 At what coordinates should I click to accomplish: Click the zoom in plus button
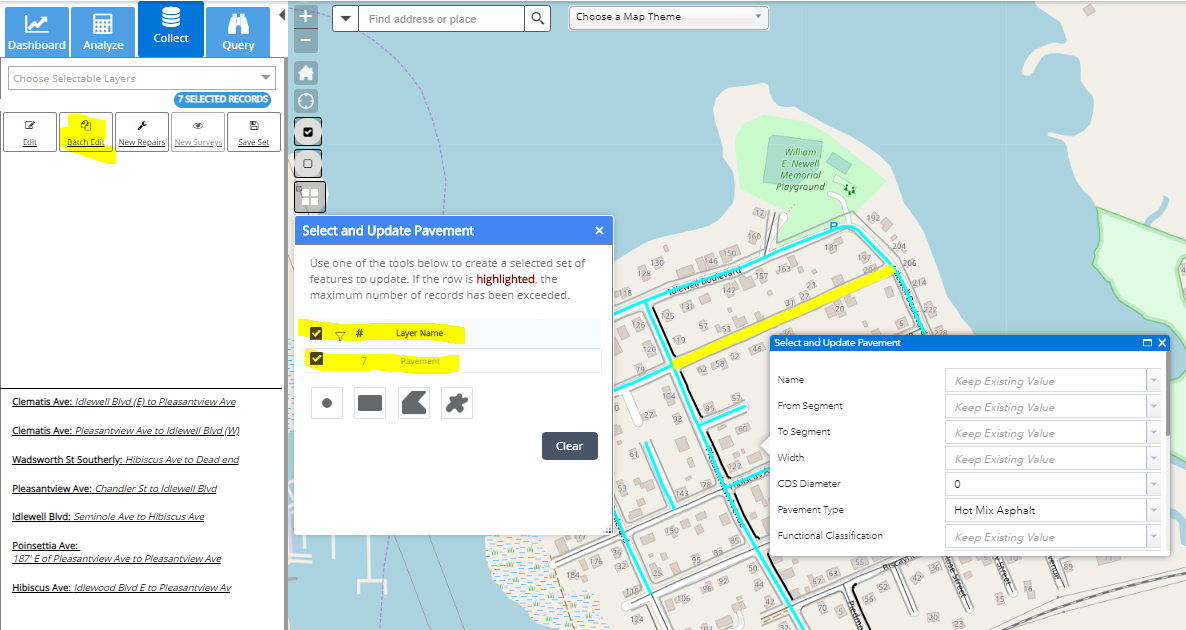click(x=306, y=16)
